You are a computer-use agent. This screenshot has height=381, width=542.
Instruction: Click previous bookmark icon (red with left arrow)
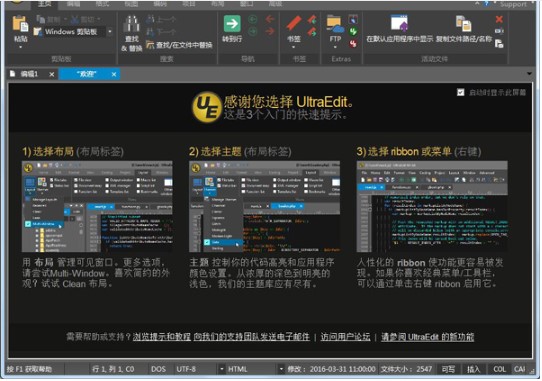(x=312, y=19)
